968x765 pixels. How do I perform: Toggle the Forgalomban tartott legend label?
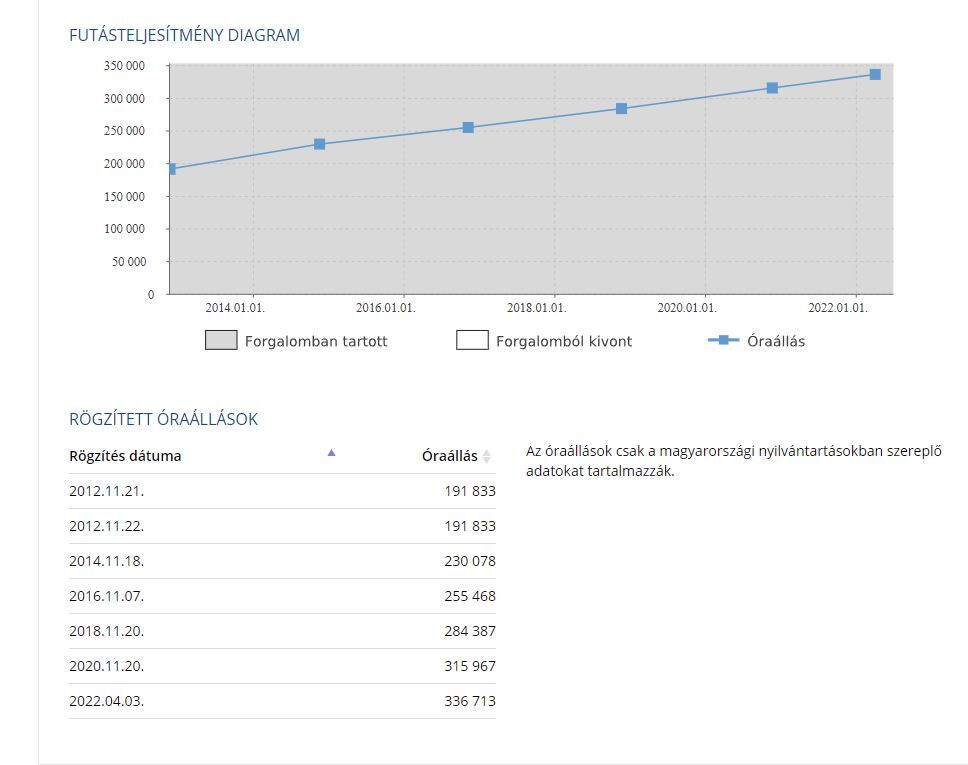coord(316,341)
